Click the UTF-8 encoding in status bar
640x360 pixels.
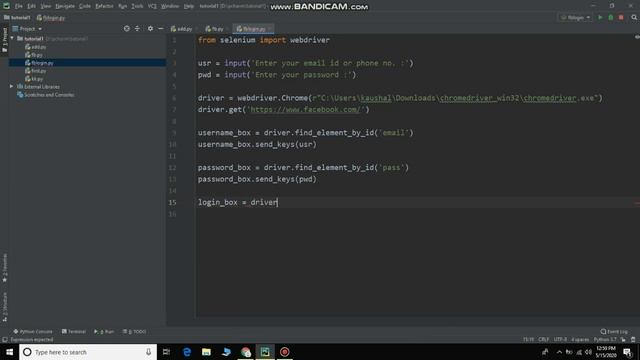coord(560,340)
